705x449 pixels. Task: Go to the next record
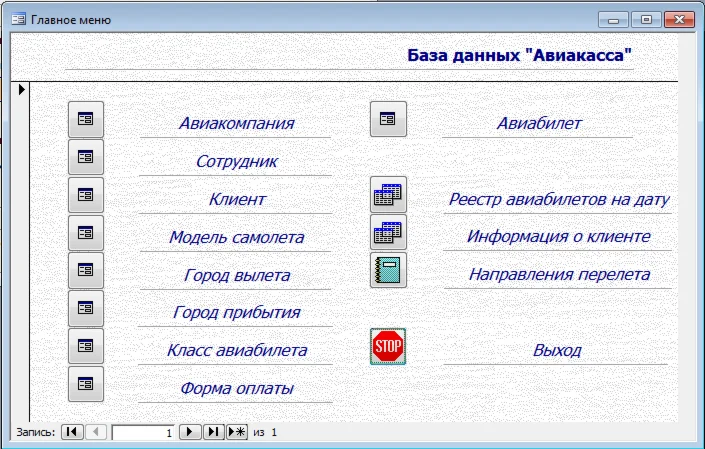point(190,432)
